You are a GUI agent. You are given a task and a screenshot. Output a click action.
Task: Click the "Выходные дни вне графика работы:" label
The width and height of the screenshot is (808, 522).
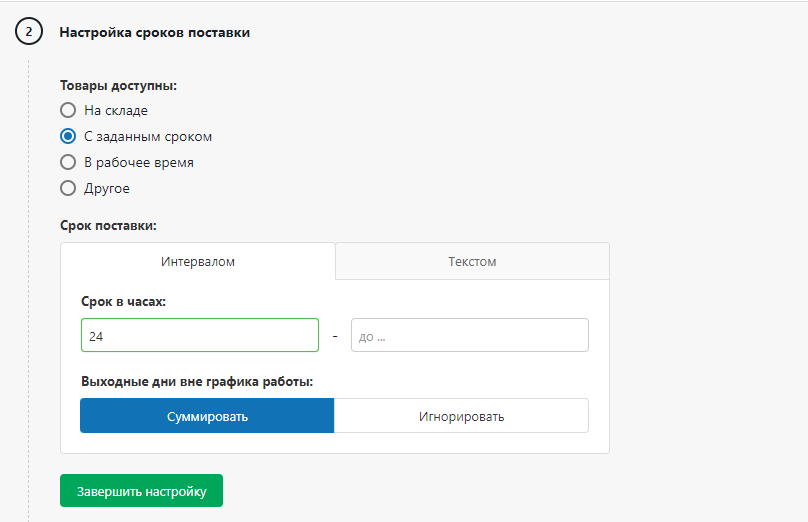pyautogui.click(x=197, y=381)
